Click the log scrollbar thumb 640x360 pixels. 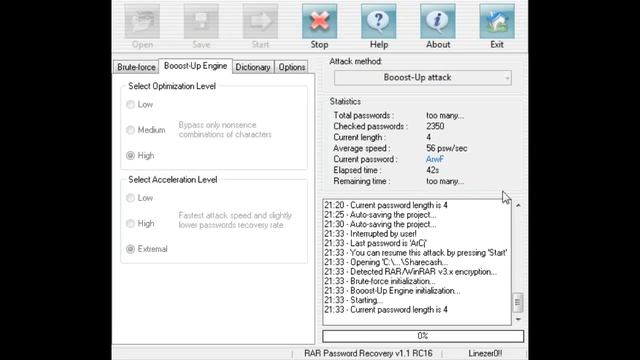click(518, 302)
